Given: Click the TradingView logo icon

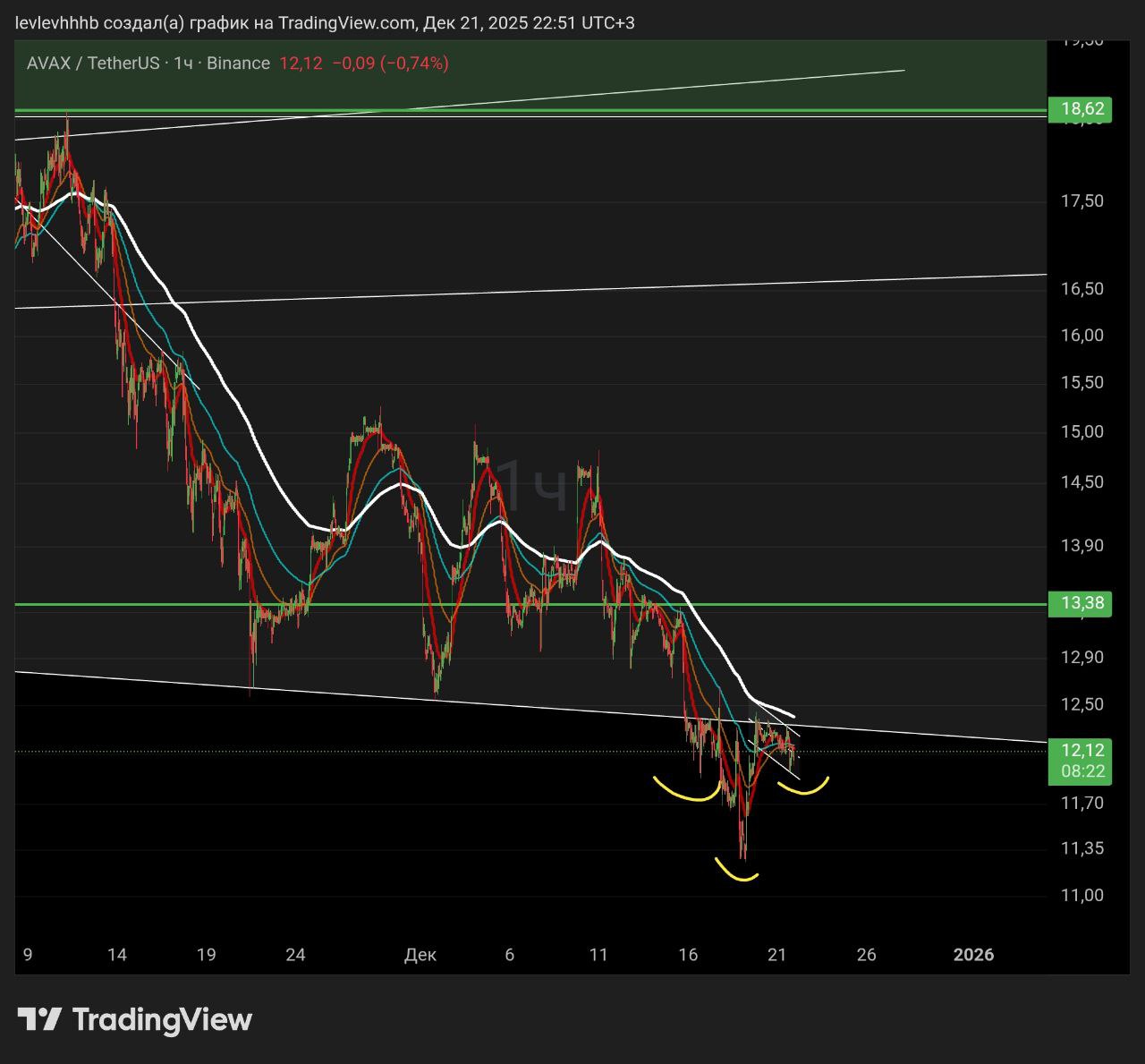Looking at the screenshot, I should point(39,1019).
